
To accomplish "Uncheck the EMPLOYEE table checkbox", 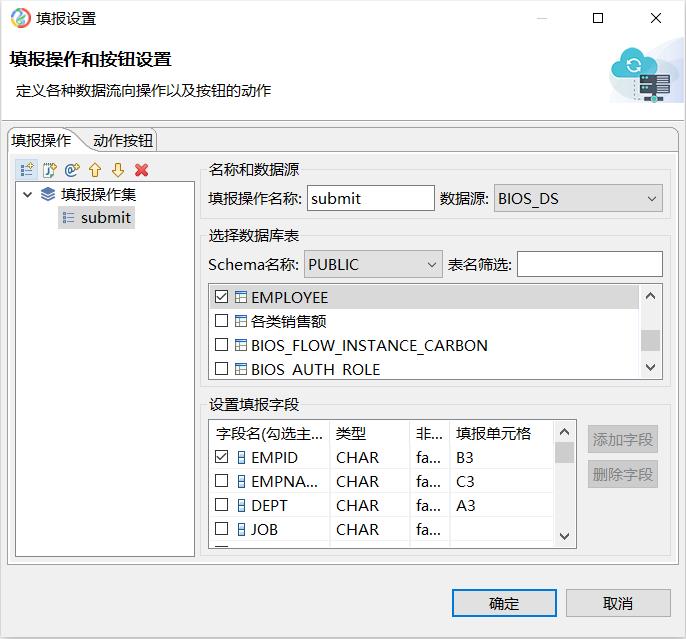I will coord(221,297).
